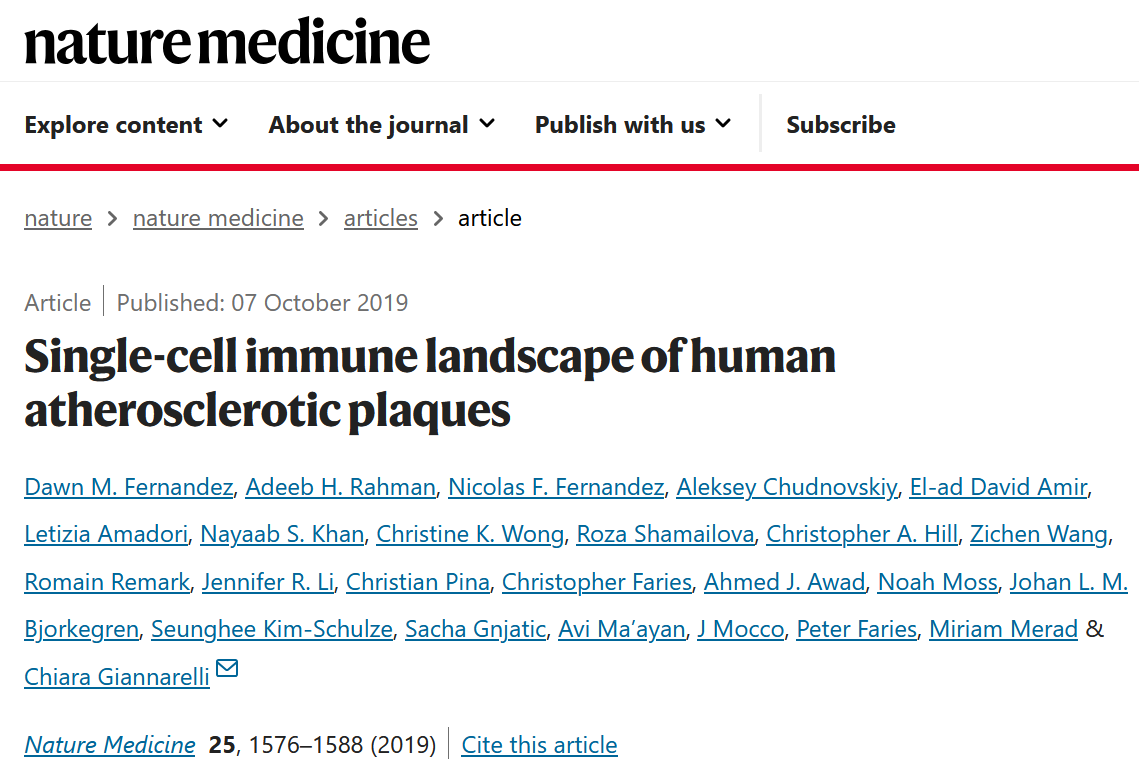
Task: Click the email envelope icon beside Chiara Giannarelli
Action: tap(227, 668)
